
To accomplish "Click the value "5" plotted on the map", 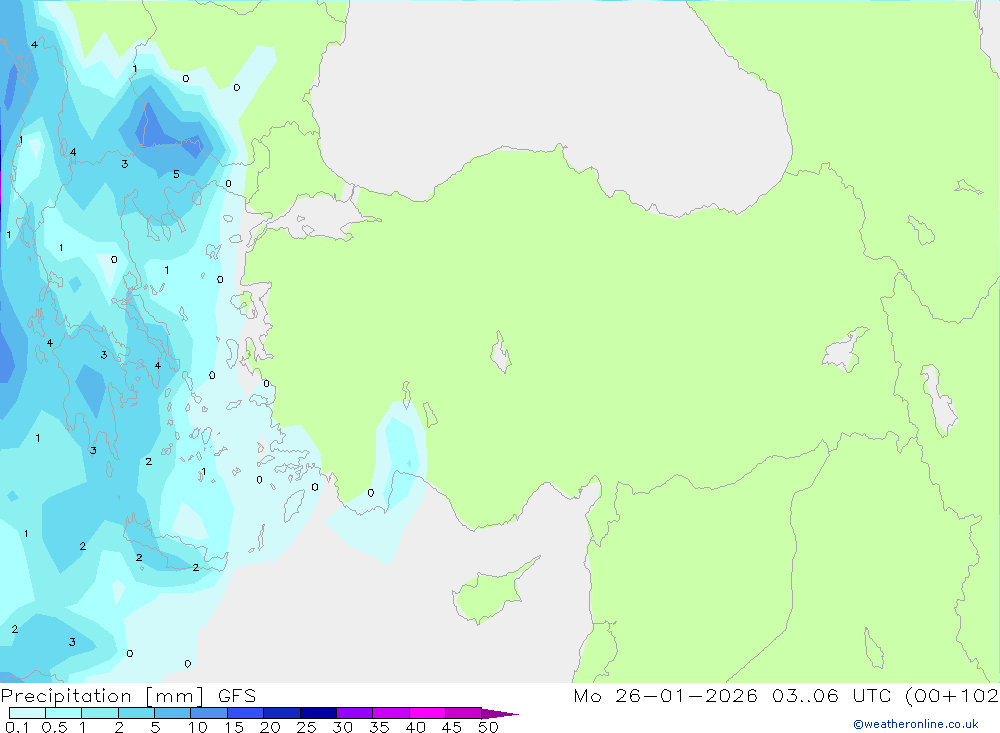I will 177,174.
